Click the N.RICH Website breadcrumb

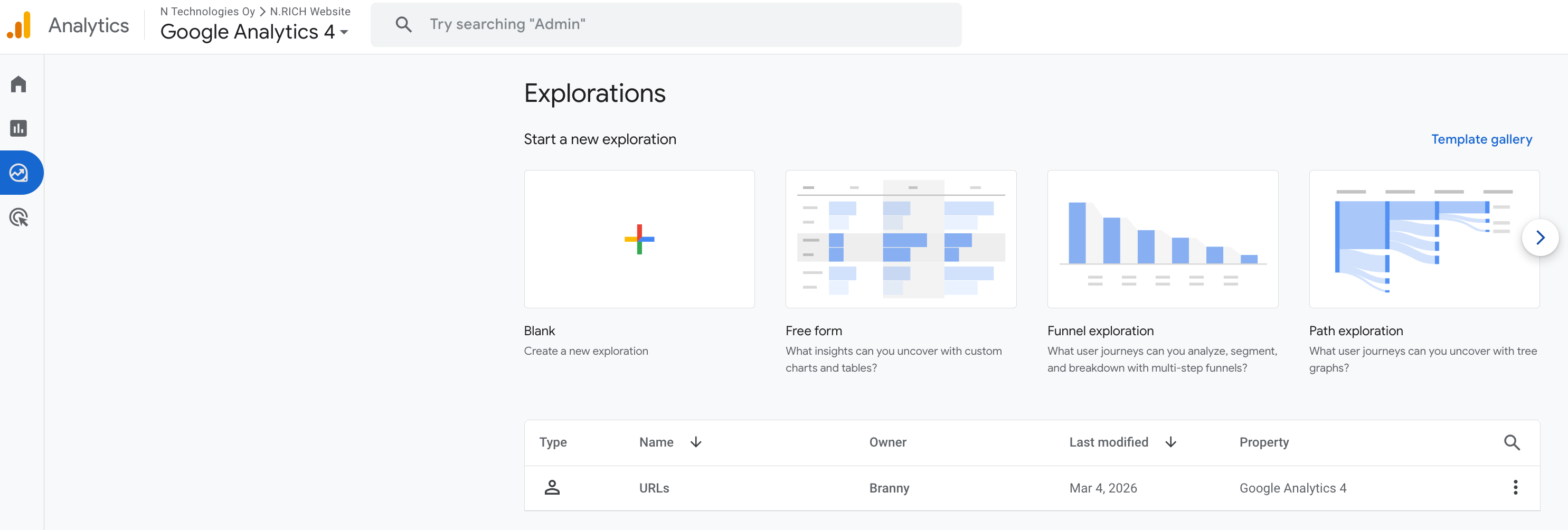[x=310, y=12]
